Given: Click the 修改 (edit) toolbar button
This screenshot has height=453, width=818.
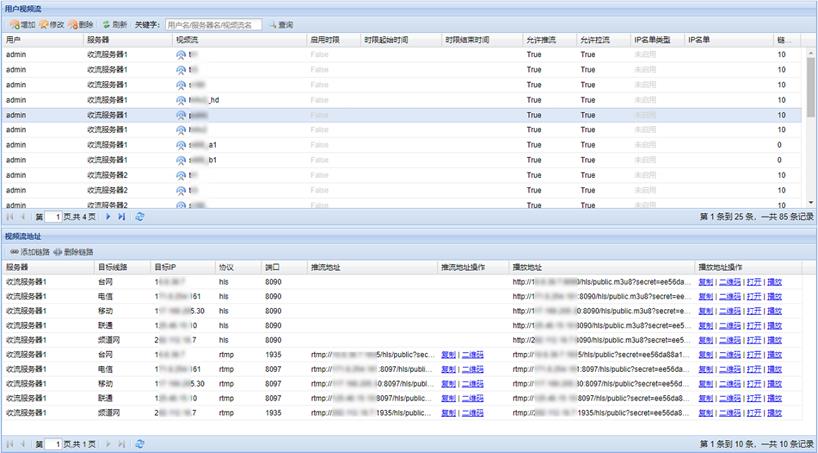Looking at the screenshot, I should (x=51, y=25).
